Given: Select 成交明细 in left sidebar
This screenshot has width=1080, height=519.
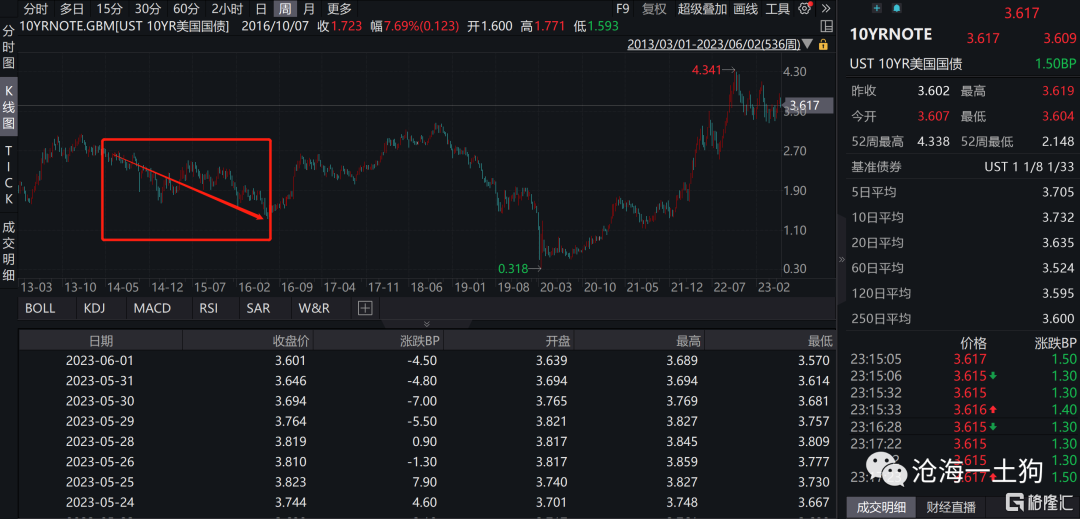Looking at the screenshot, I should click(9, 251).
